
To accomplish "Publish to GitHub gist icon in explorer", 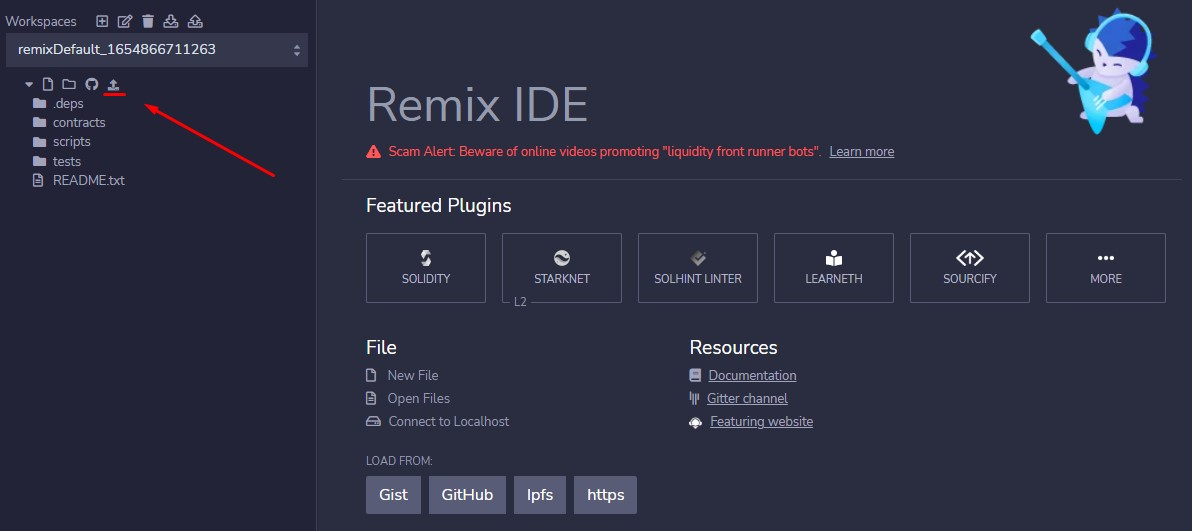I will [92, 84].
